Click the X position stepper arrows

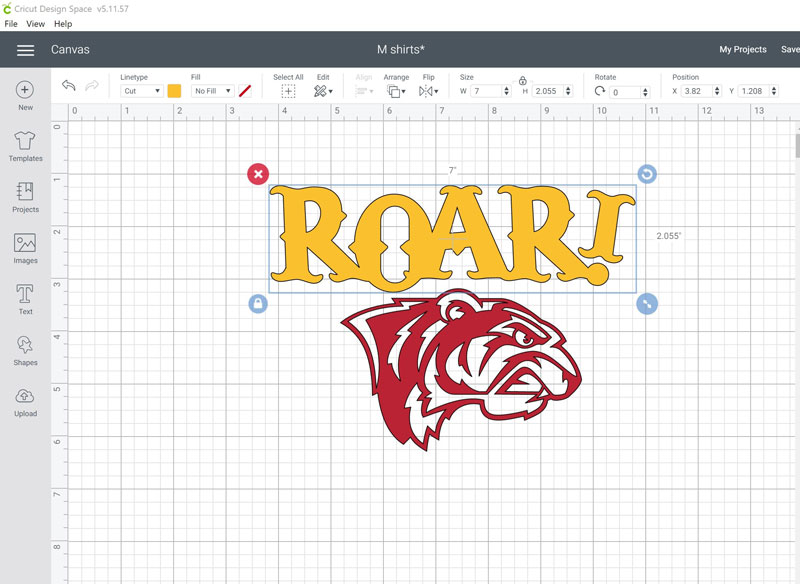717,91
